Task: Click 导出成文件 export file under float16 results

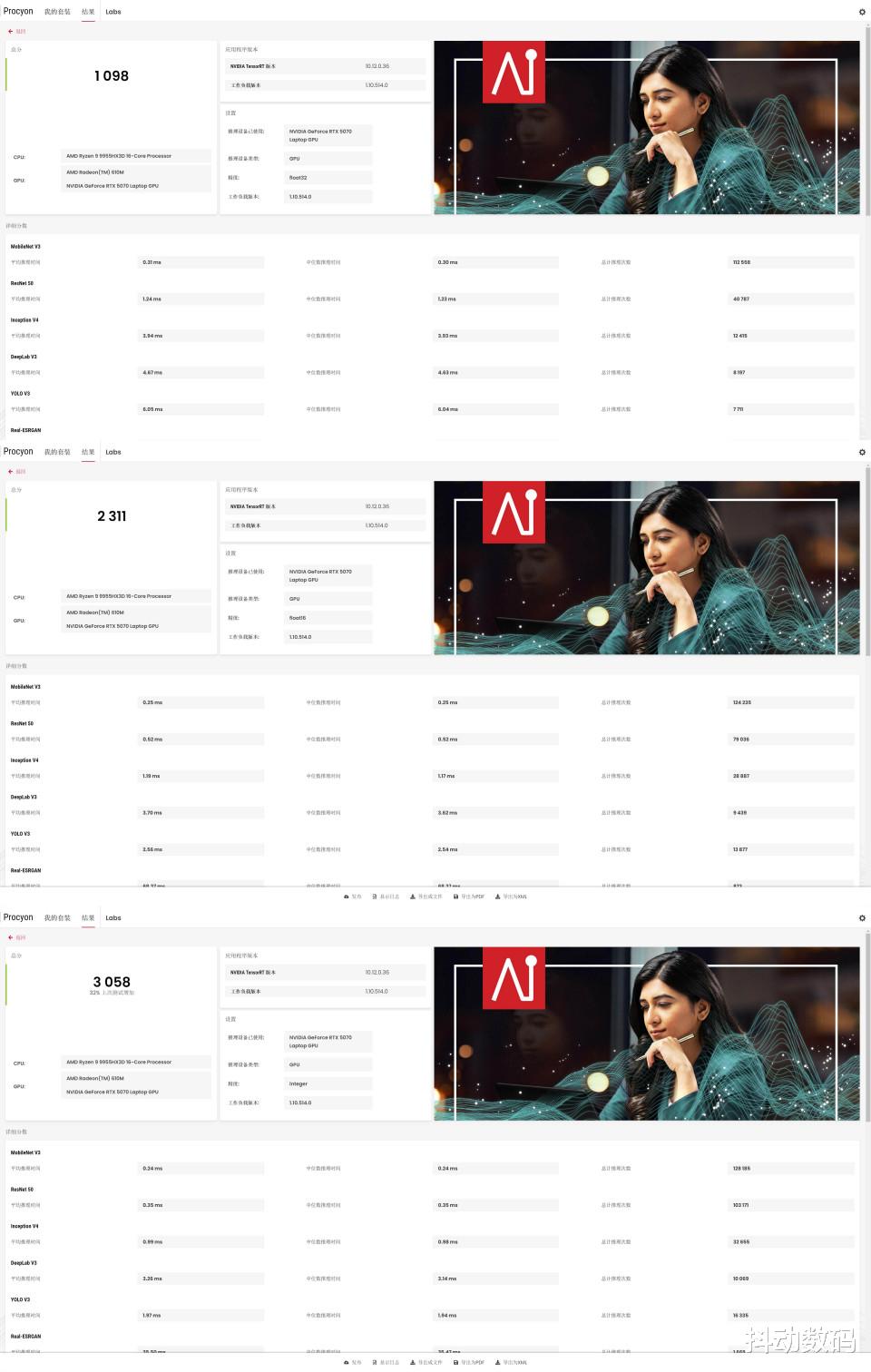Action: (x=426, y=897)
